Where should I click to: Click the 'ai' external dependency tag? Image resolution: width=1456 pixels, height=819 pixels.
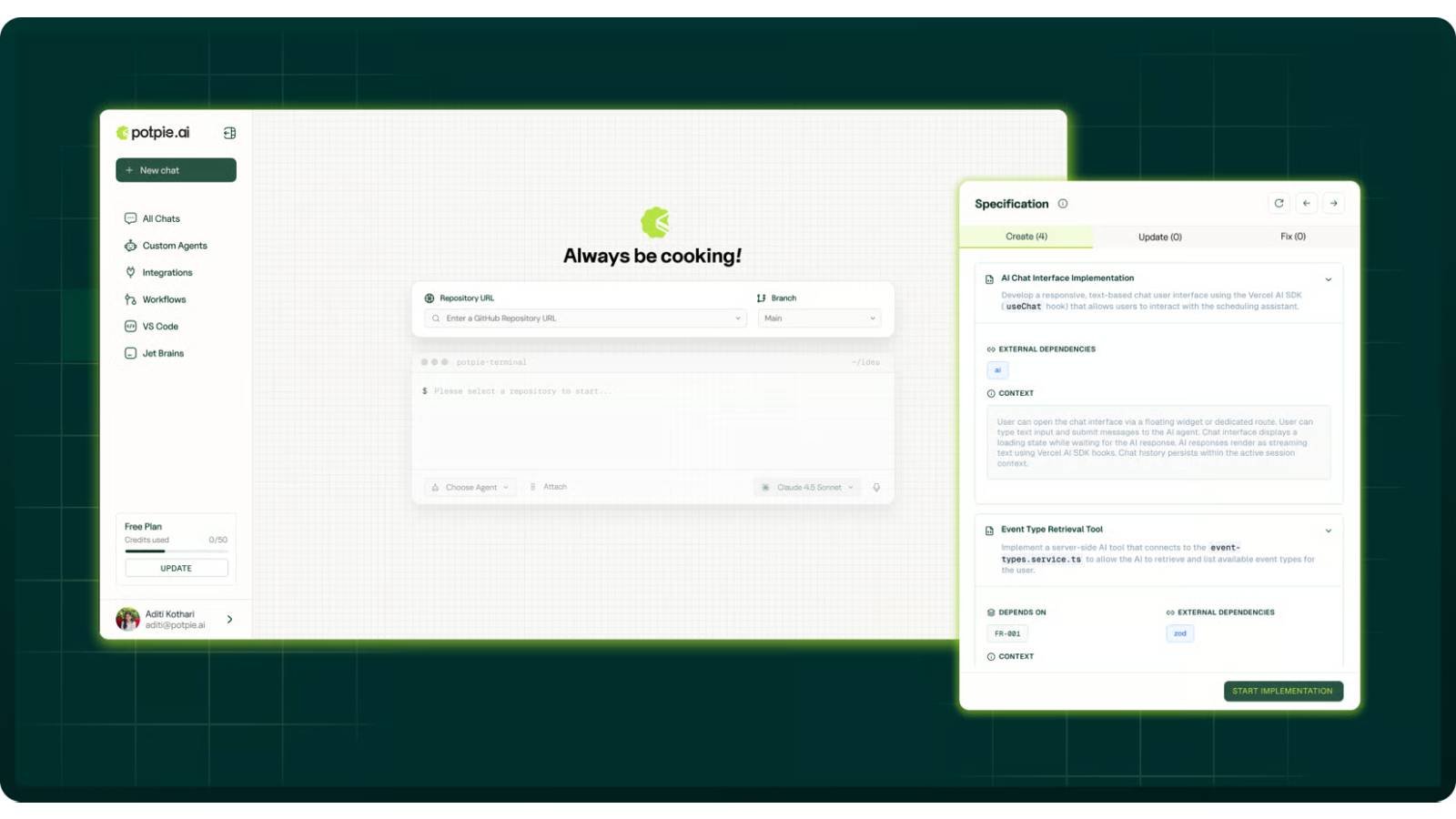(x=997, y=370)
